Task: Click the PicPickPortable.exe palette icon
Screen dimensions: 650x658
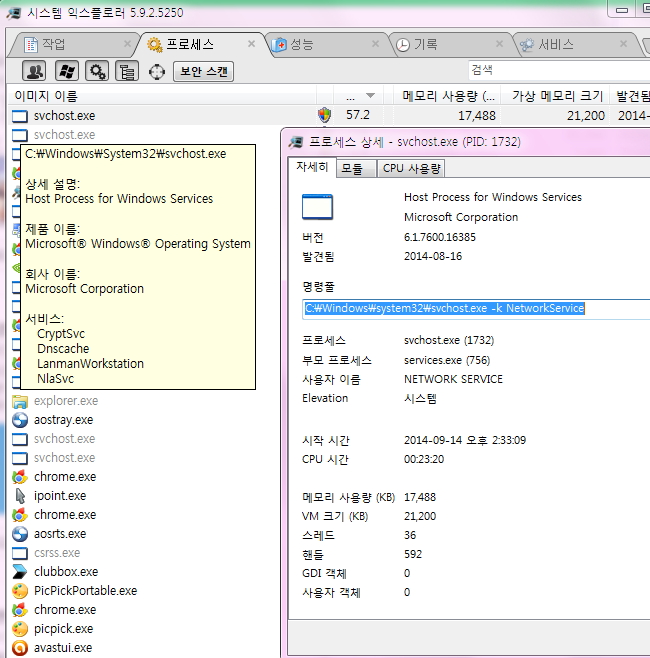Action: click(x=20, y=591)
